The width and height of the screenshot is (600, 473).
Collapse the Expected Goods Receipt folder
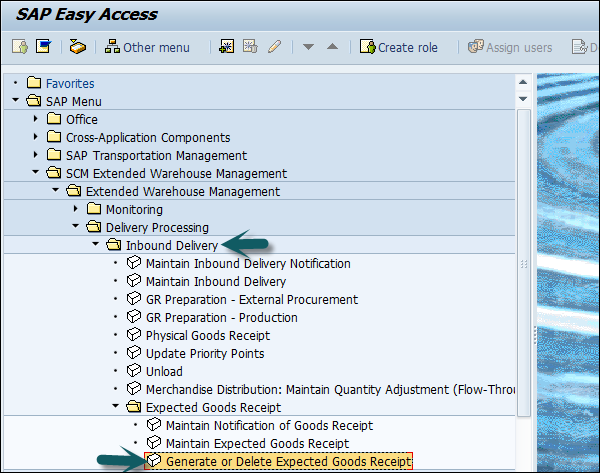[x=116, y=408]
